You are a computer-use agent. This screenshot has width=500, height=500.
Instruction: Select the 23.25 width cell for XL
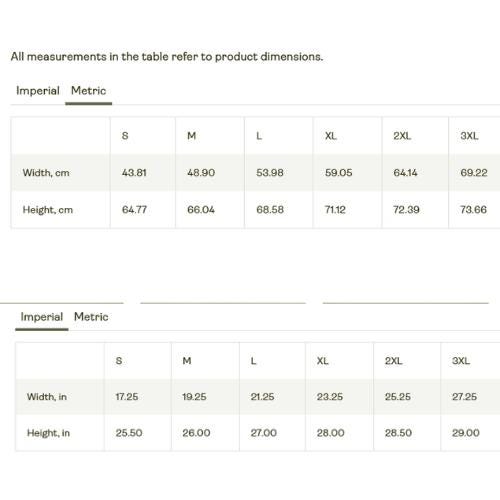pyautogui.click(x=330, y=397)
